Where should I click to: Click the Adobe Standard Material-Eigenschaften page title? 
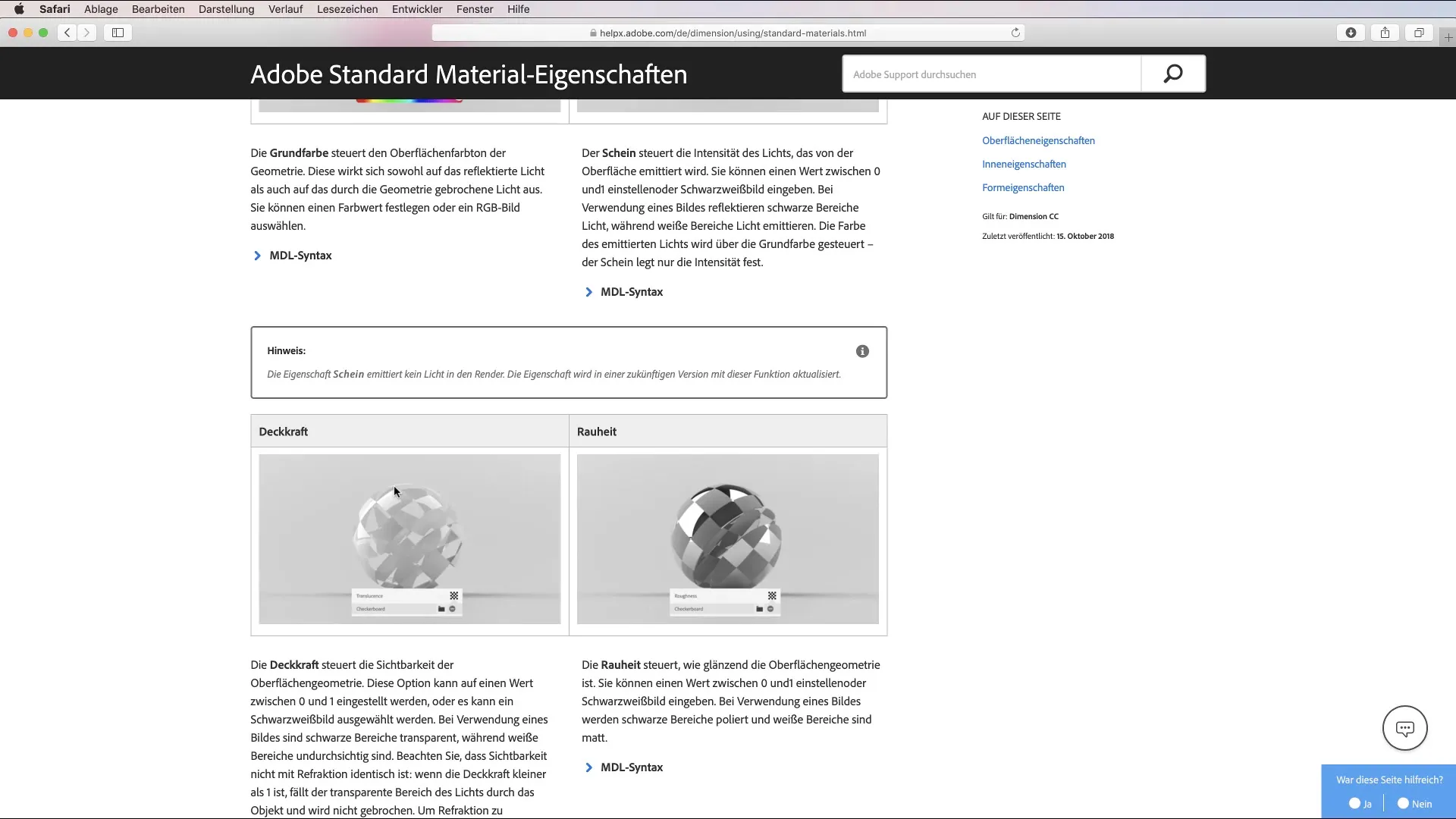pos(469,74)
